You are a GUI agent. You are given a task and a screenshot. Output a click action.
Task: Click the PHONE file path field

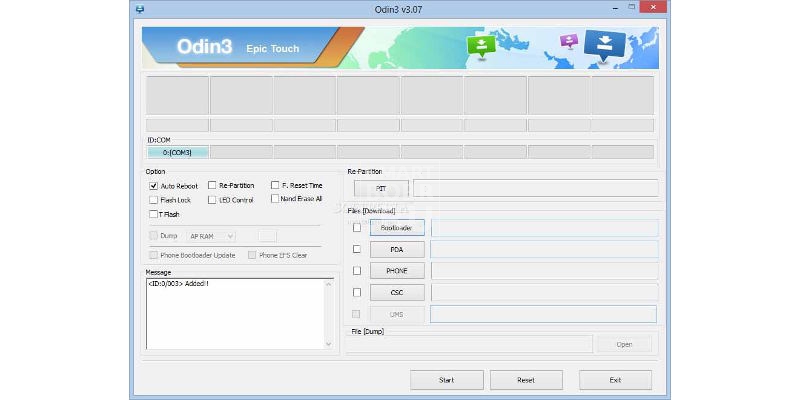[544, 271]
